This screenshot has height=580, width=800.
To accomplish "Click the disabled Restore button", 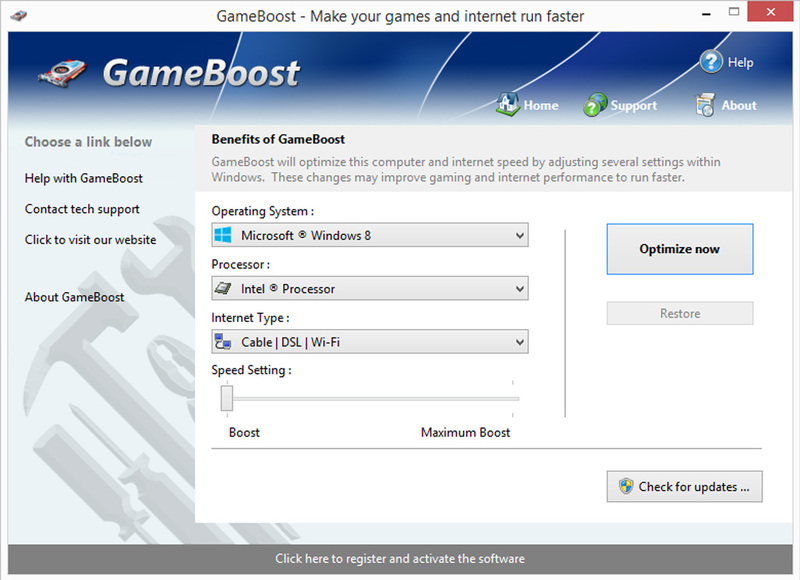I will (x=680, y=313).
